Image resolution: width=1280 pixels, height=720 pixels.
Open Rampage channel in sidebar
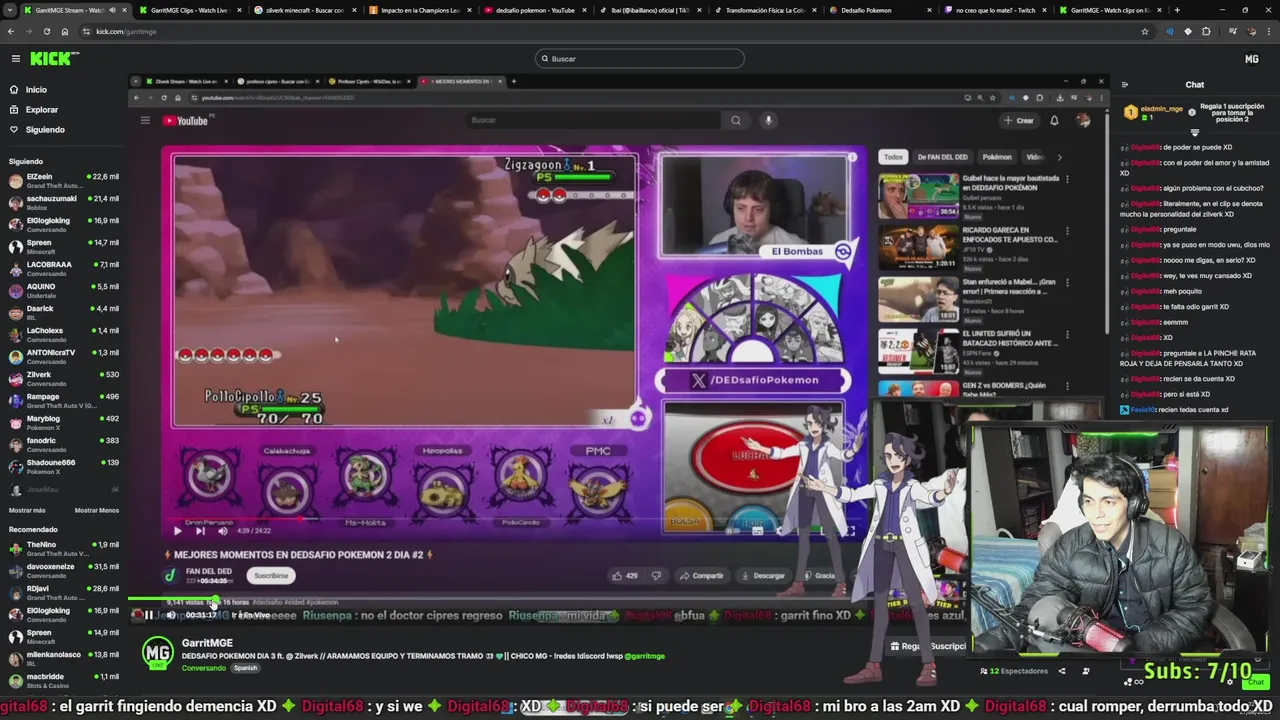coord(64,400)
